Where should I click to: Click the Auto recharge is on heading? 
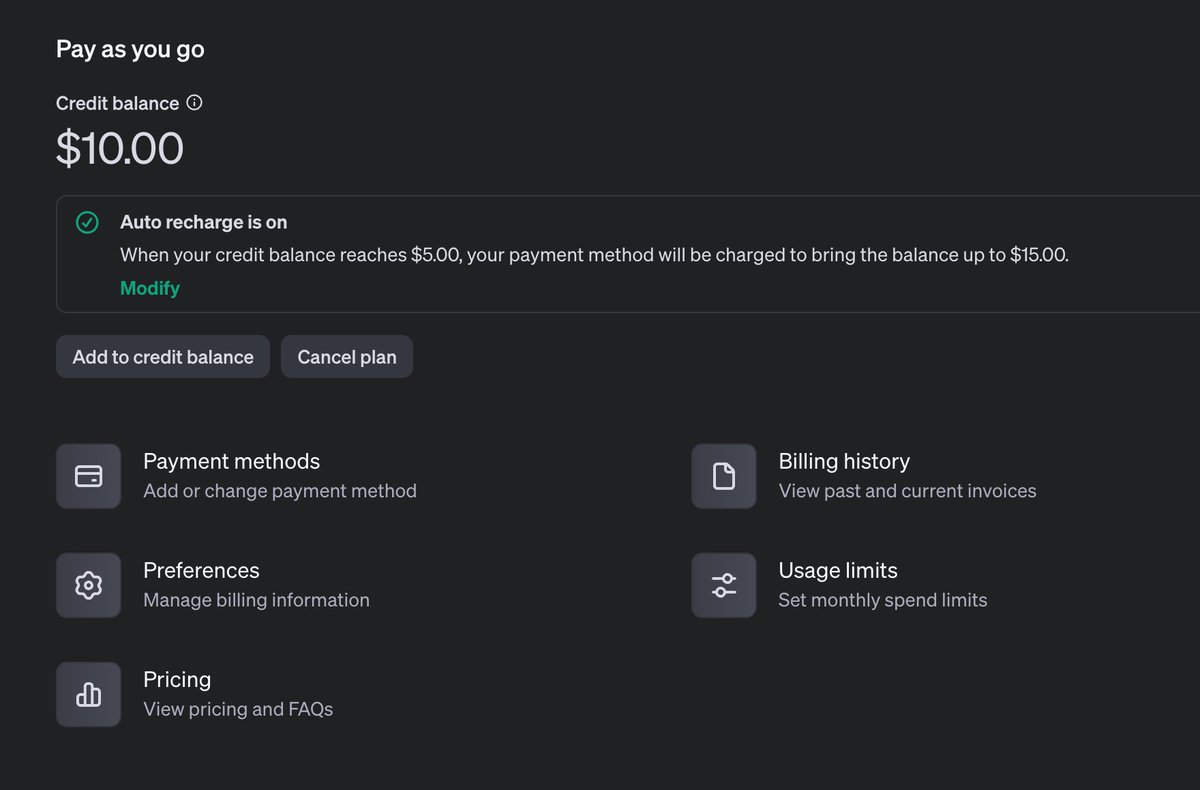(204, 222)
